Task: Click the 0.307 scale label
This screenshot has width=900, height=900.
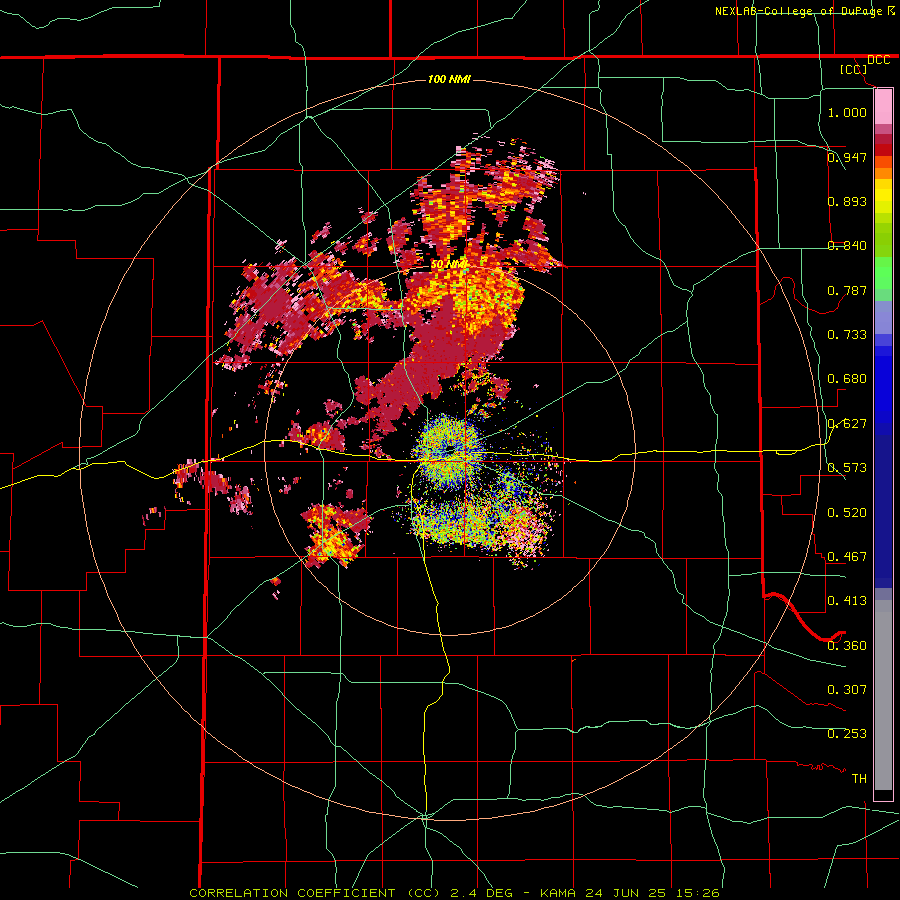Action: [x=847, y=690]
